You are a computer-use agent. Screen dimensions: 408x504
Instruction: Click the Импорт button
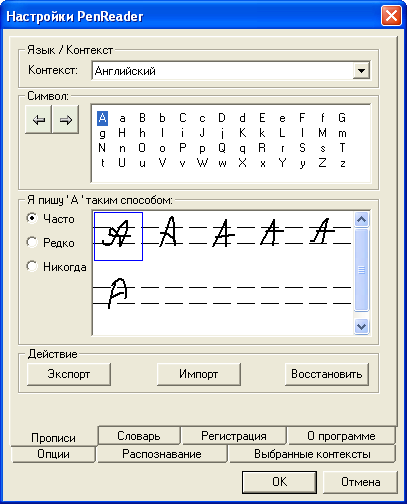tap(199, 374)
